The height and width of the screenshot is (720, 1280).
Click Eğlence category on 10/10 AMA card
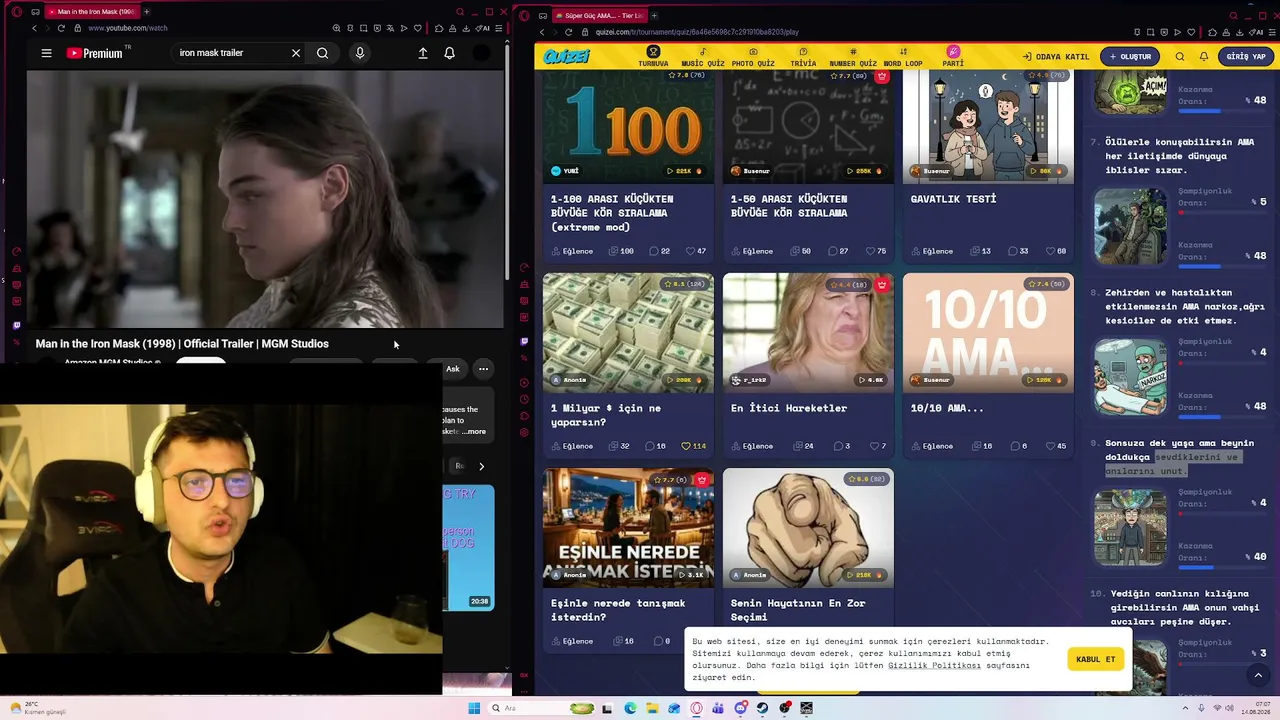tap(931, 446)
